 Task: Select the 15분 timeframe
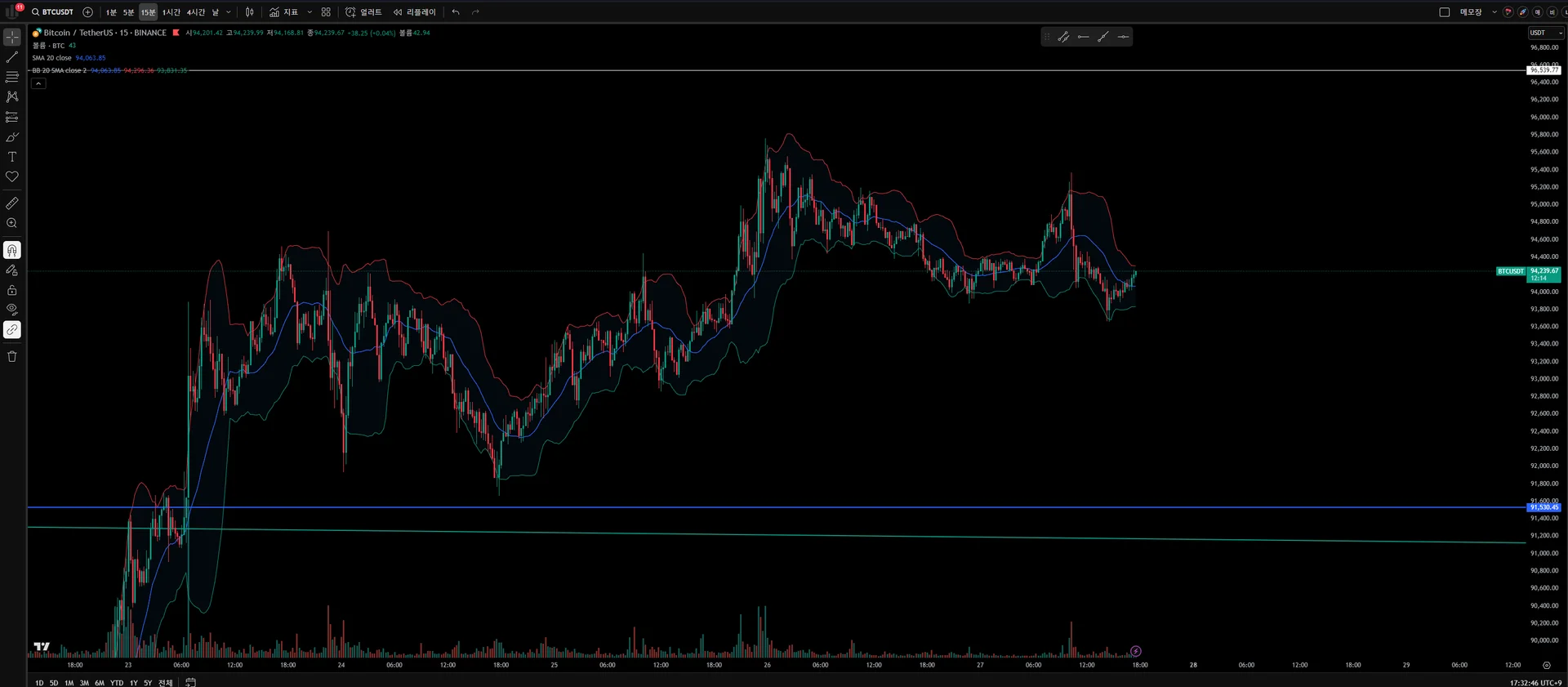coord(148,12)
